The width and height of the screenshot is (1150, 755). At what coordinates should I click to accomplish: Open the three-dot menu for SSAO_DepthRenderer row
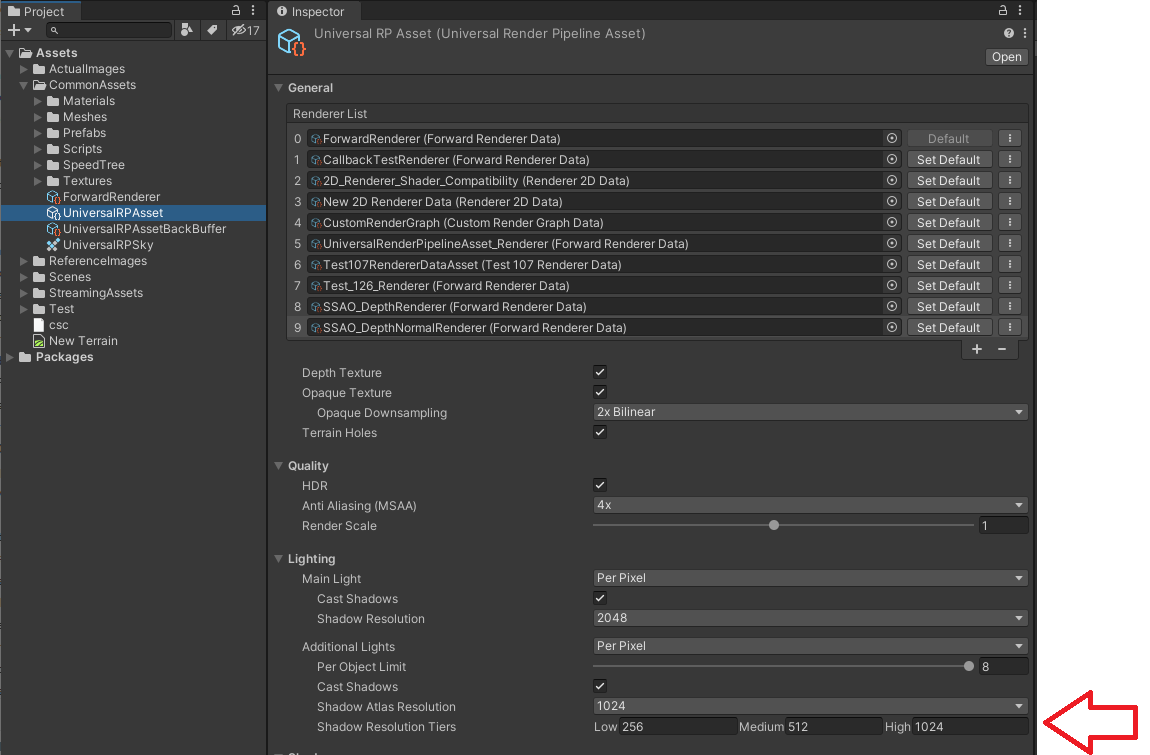tap(1010, 306)
